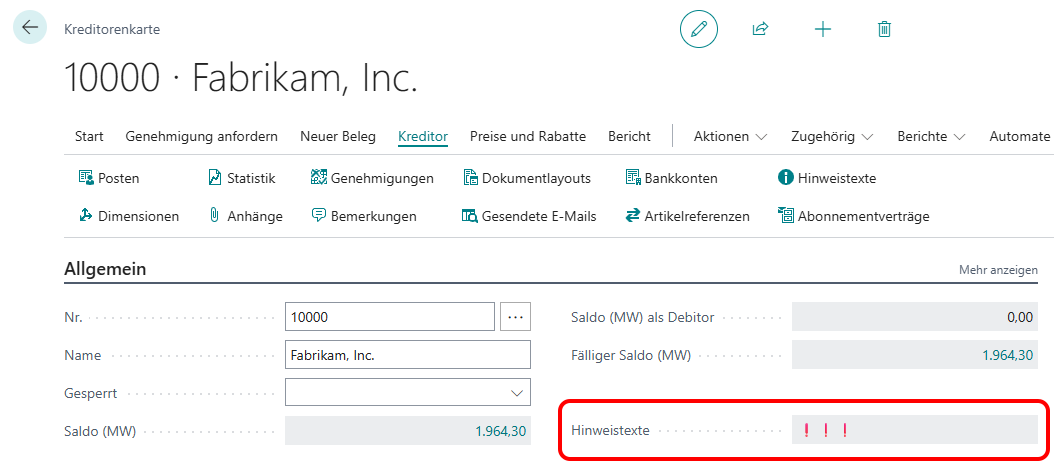Open Preise und Rabatte tab
Viewport: 1054px width, 475px height.
528,136
